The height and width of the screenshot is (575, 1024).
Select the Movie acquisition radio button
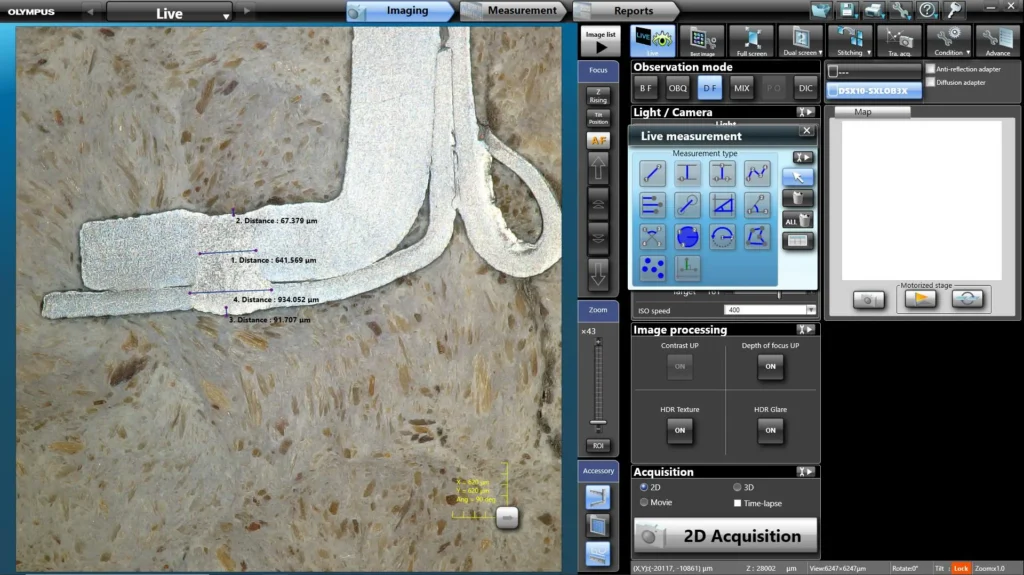[644, 502]
